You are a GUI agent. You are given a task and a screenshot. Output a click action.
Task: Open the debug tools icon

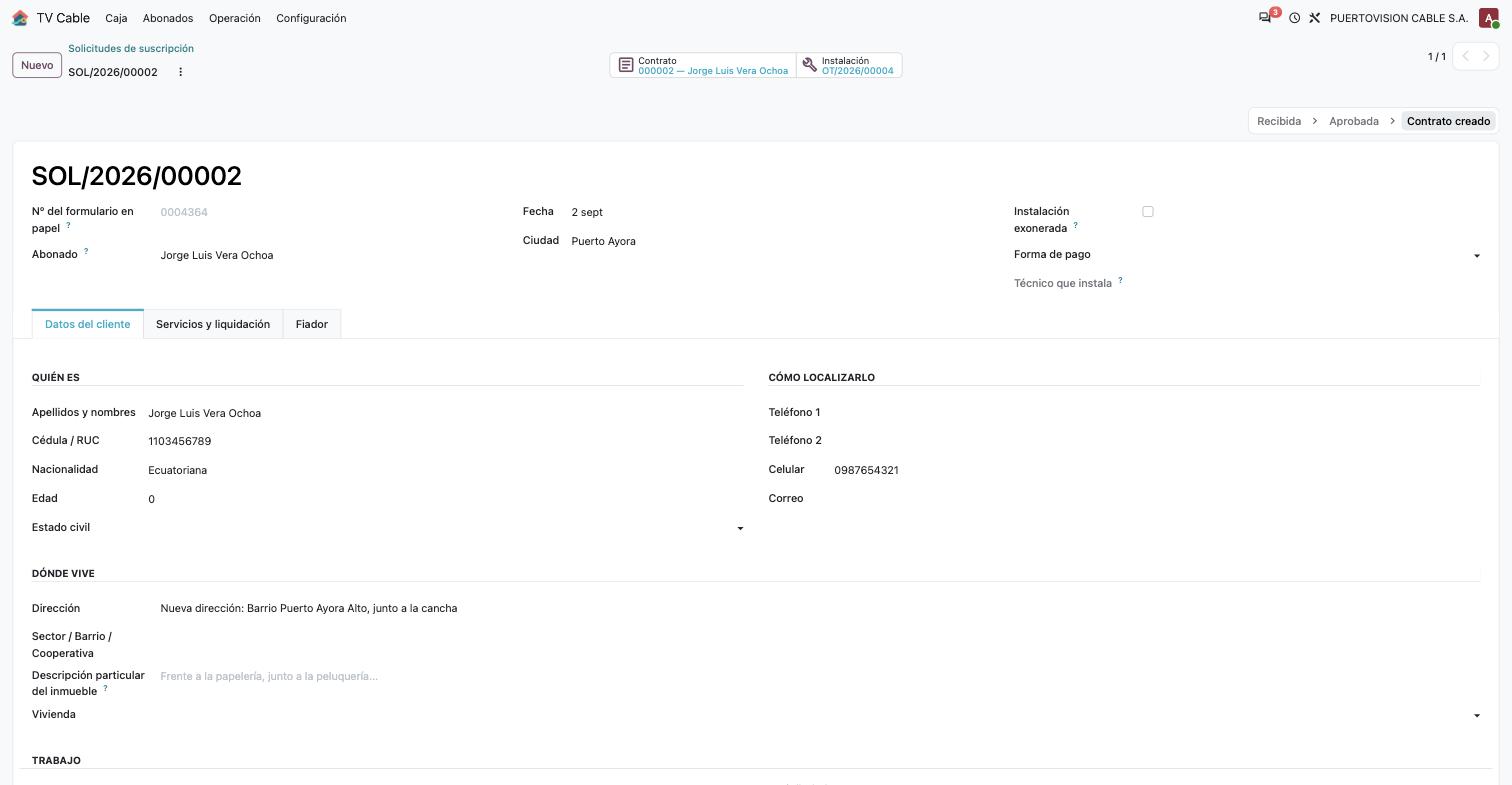pyautogui.click(x=1314, y=18)
